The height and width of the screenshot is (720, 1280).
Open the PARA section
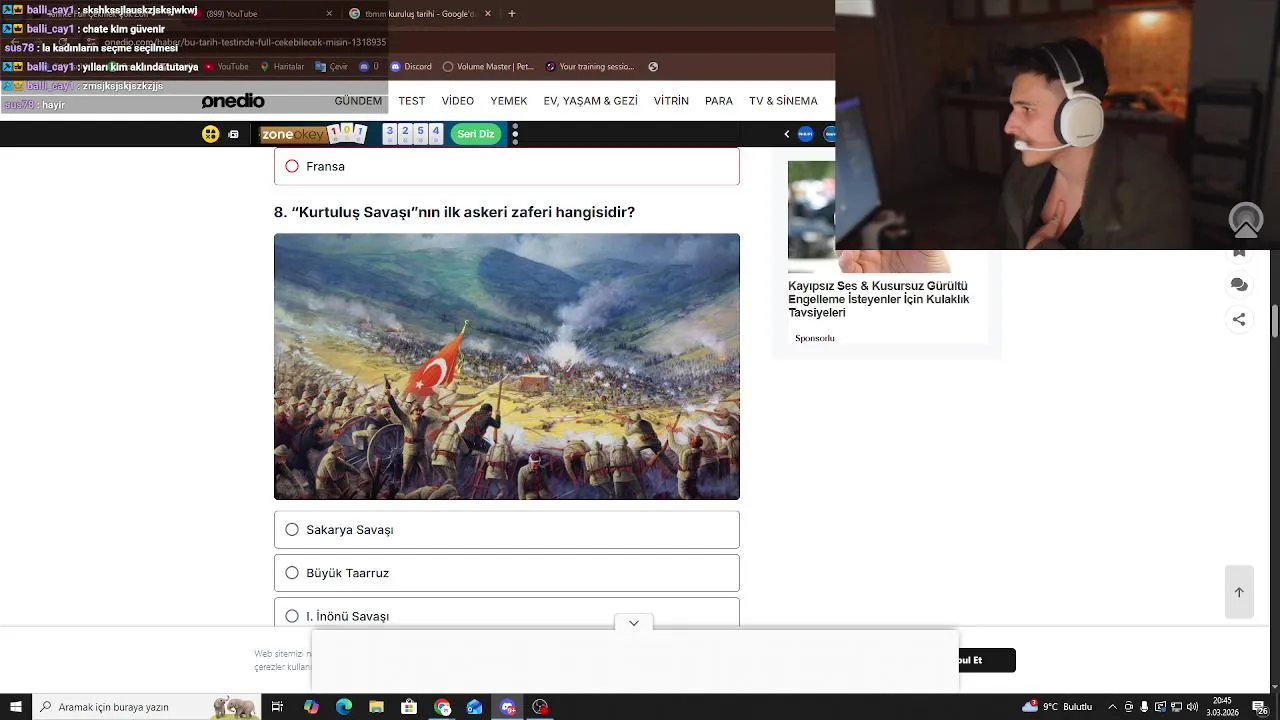tap(718, 101)
